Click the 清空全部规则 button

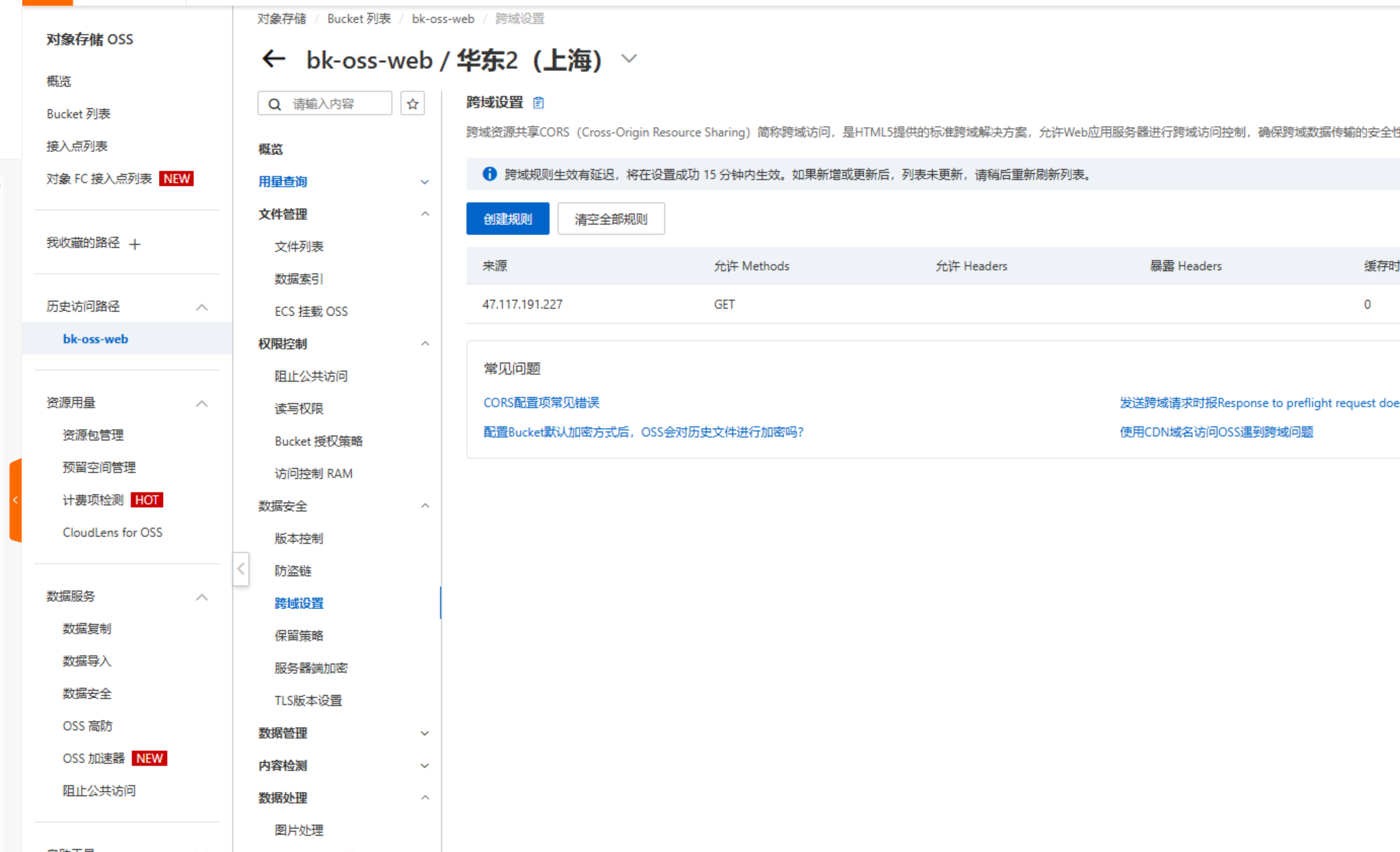[610, 219]
